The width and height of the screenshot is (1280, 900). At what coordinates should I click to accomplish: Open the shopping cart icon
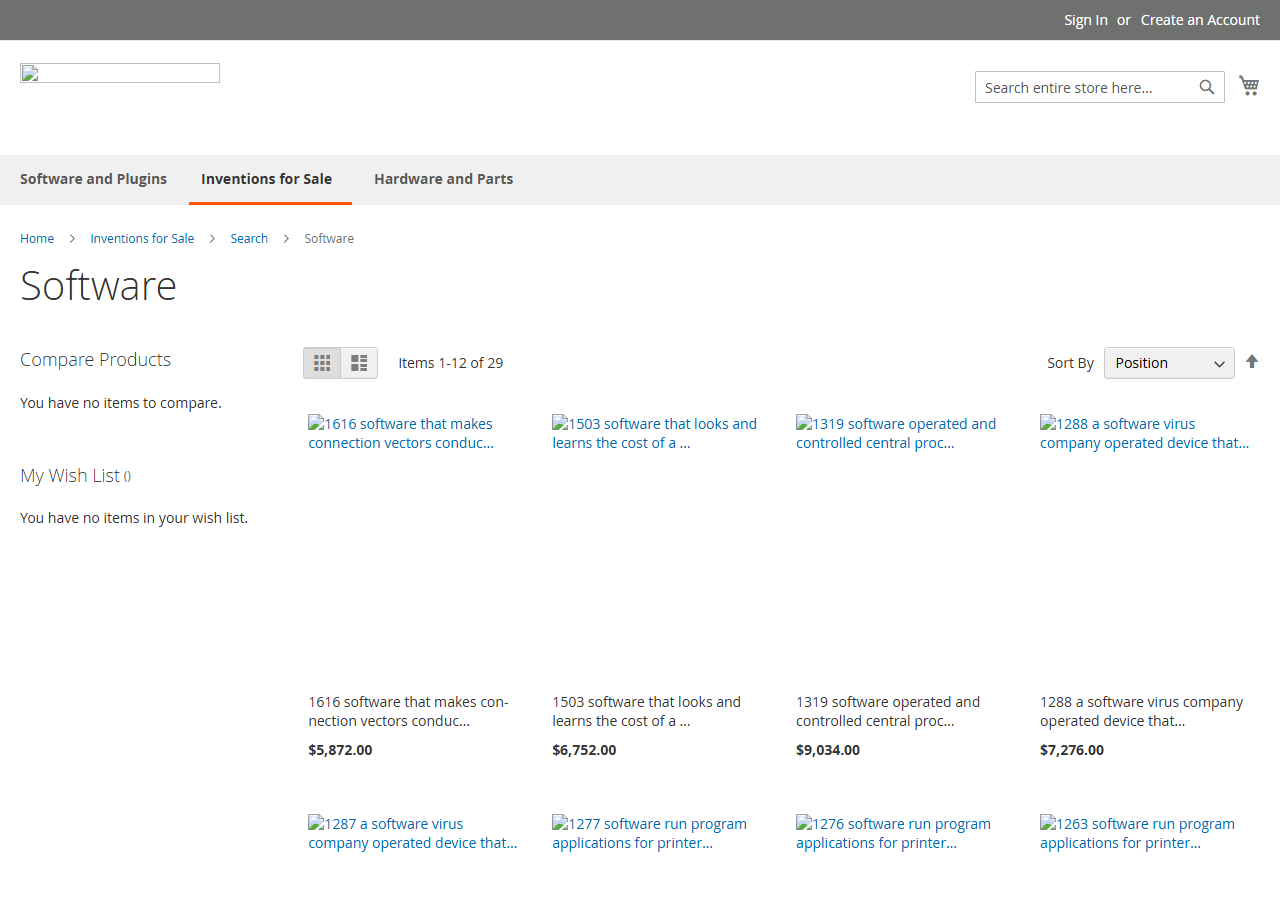tap(1249, 86)
